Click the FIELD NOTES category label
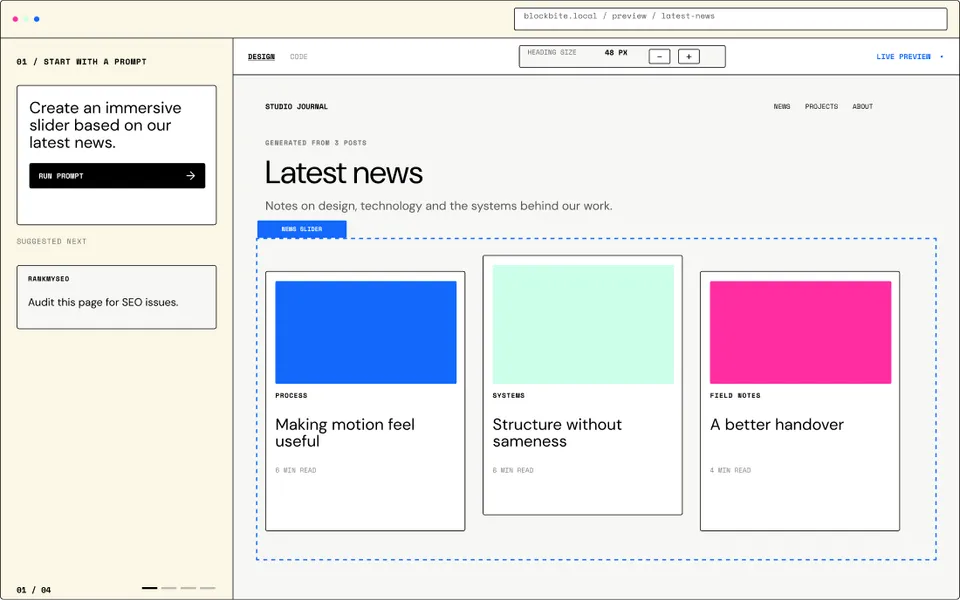Viewport: 960px width, 600px height. point(735,396)
